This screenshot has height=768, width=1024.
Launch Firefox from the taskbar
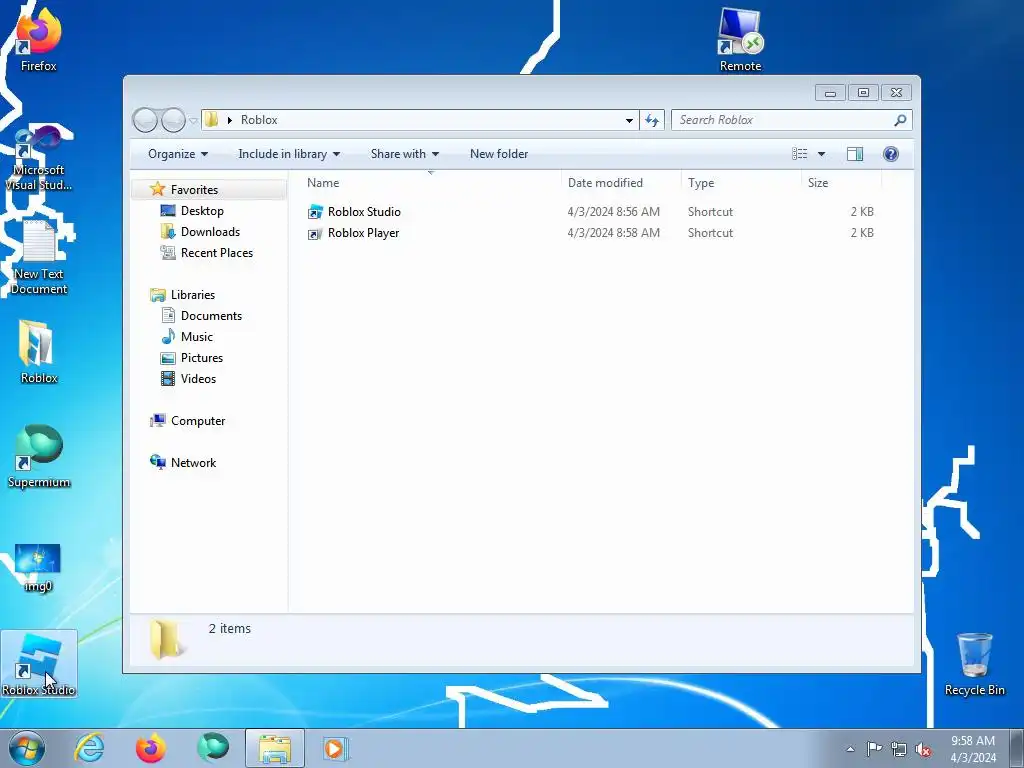pos(150,748)
